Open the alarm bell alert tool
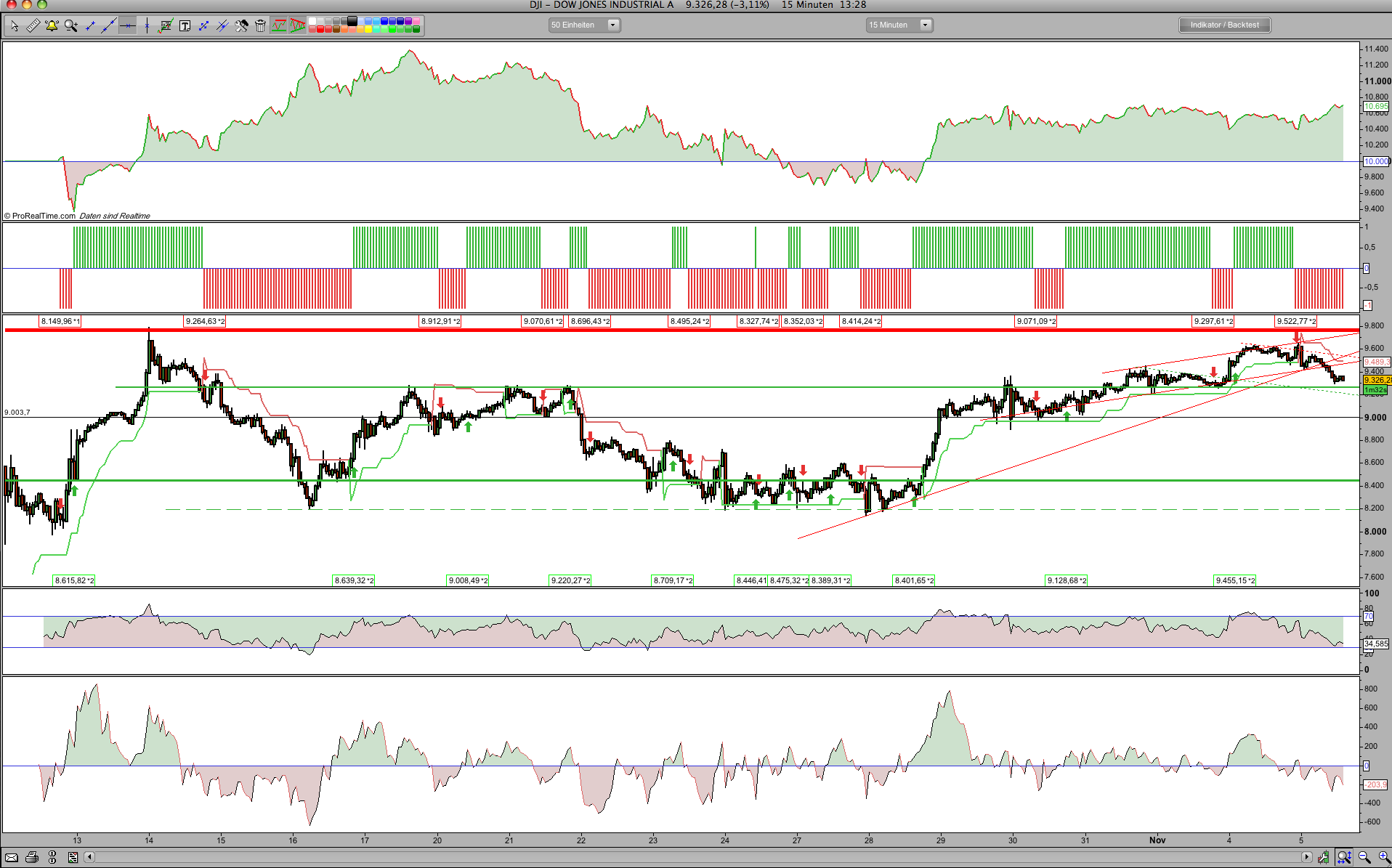Viewport: 1392px width, 868px height. (x=52, y=26)
